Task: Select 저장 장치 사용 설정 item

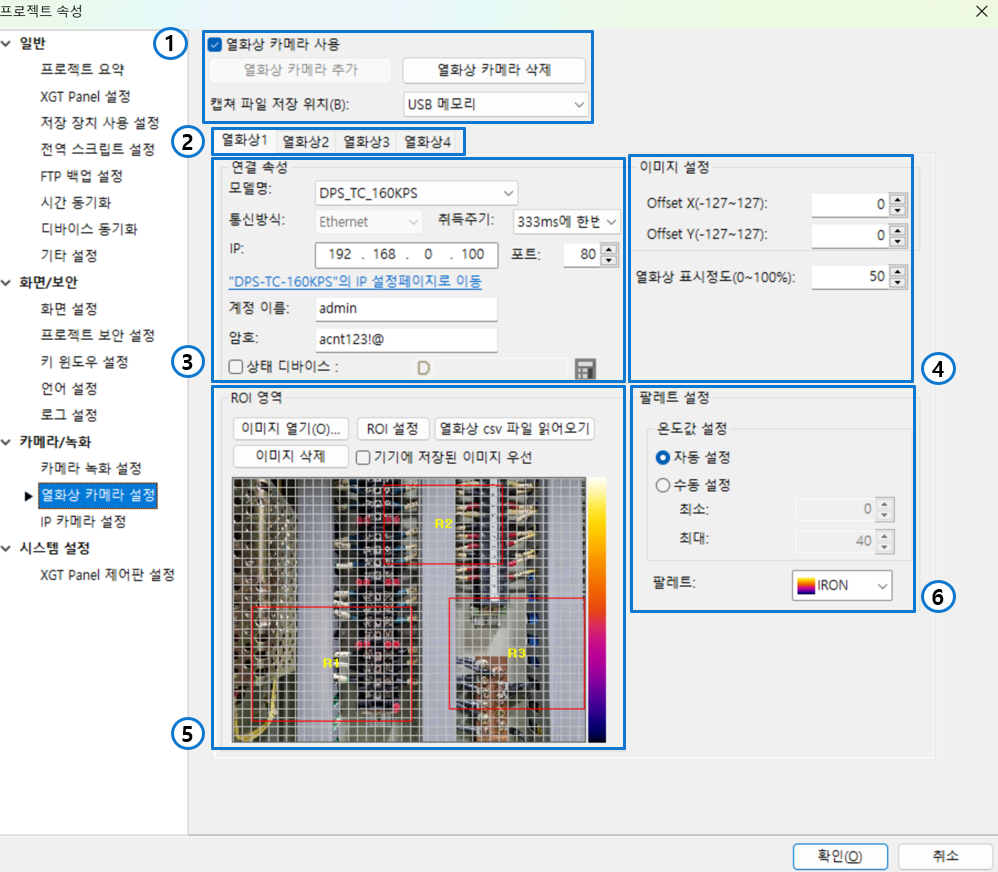Action: point(99,123)
